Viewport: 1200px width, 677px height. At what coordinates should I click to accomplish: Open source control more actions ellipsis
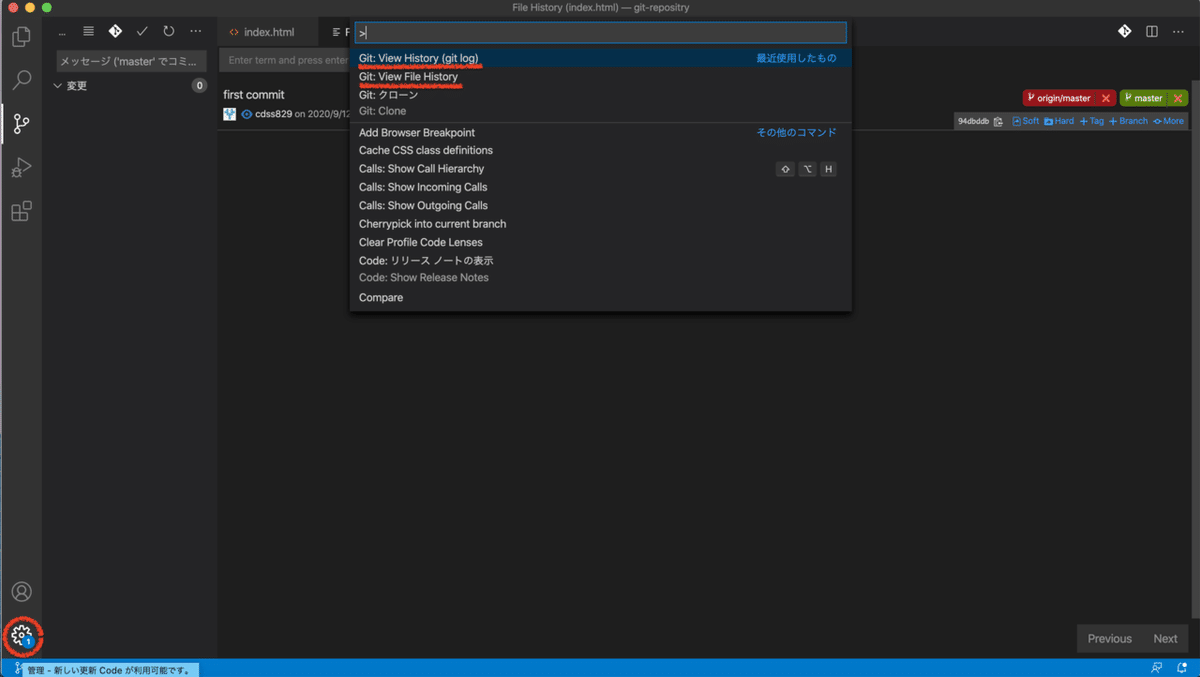click(x=196, y=31)
